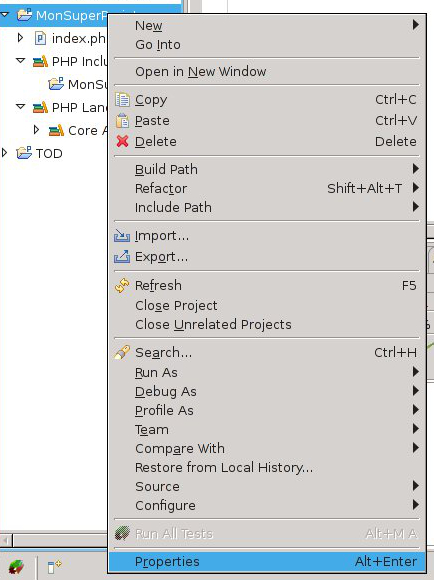Collapse the PHP Include Path node
This screenshot has width=434, height=580.
pyautogui.click(x=21, y=60)
